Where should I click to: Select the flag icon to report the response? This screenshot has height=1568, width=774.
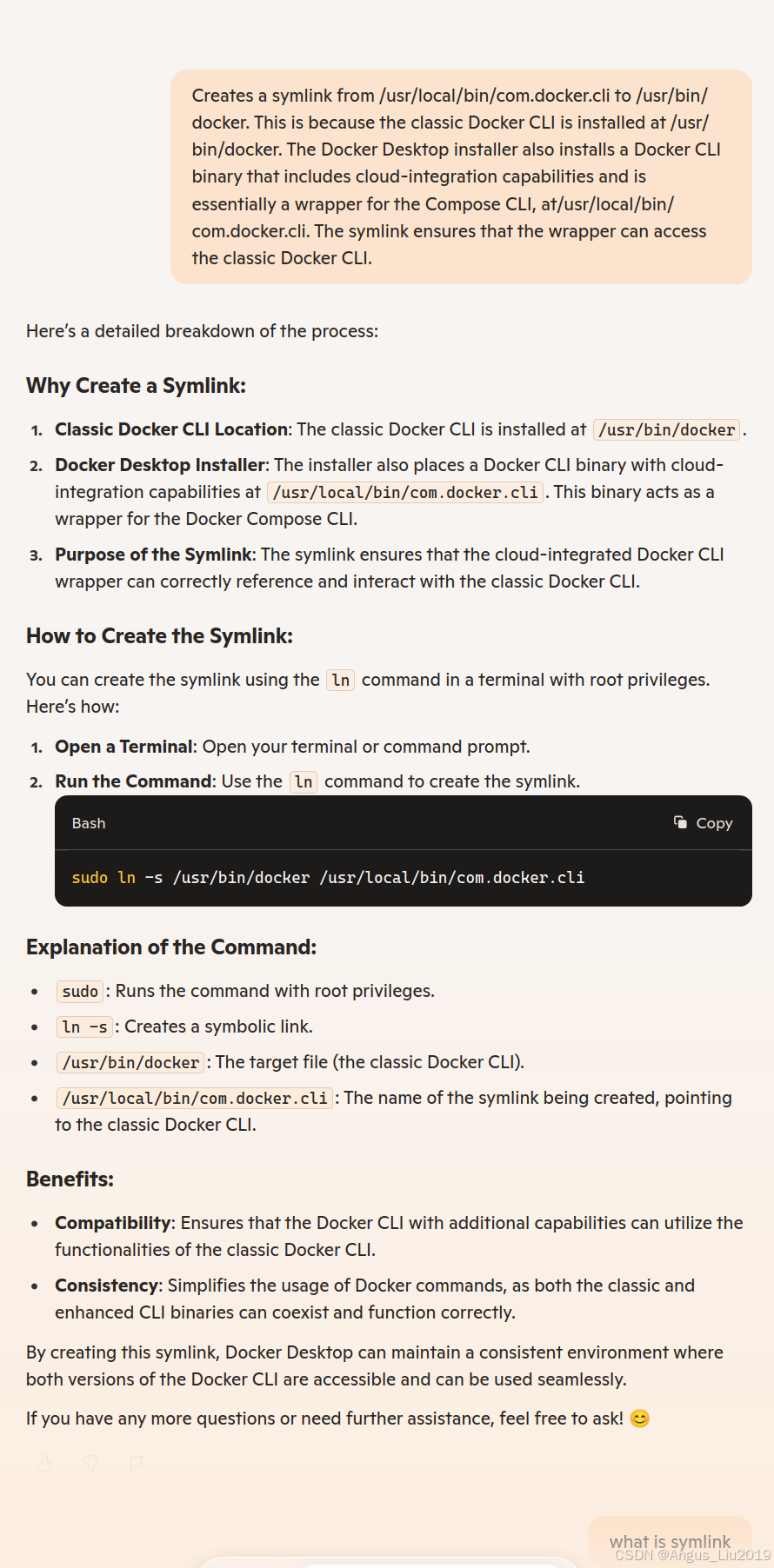pyautogui.click(x=136, y=1464)
